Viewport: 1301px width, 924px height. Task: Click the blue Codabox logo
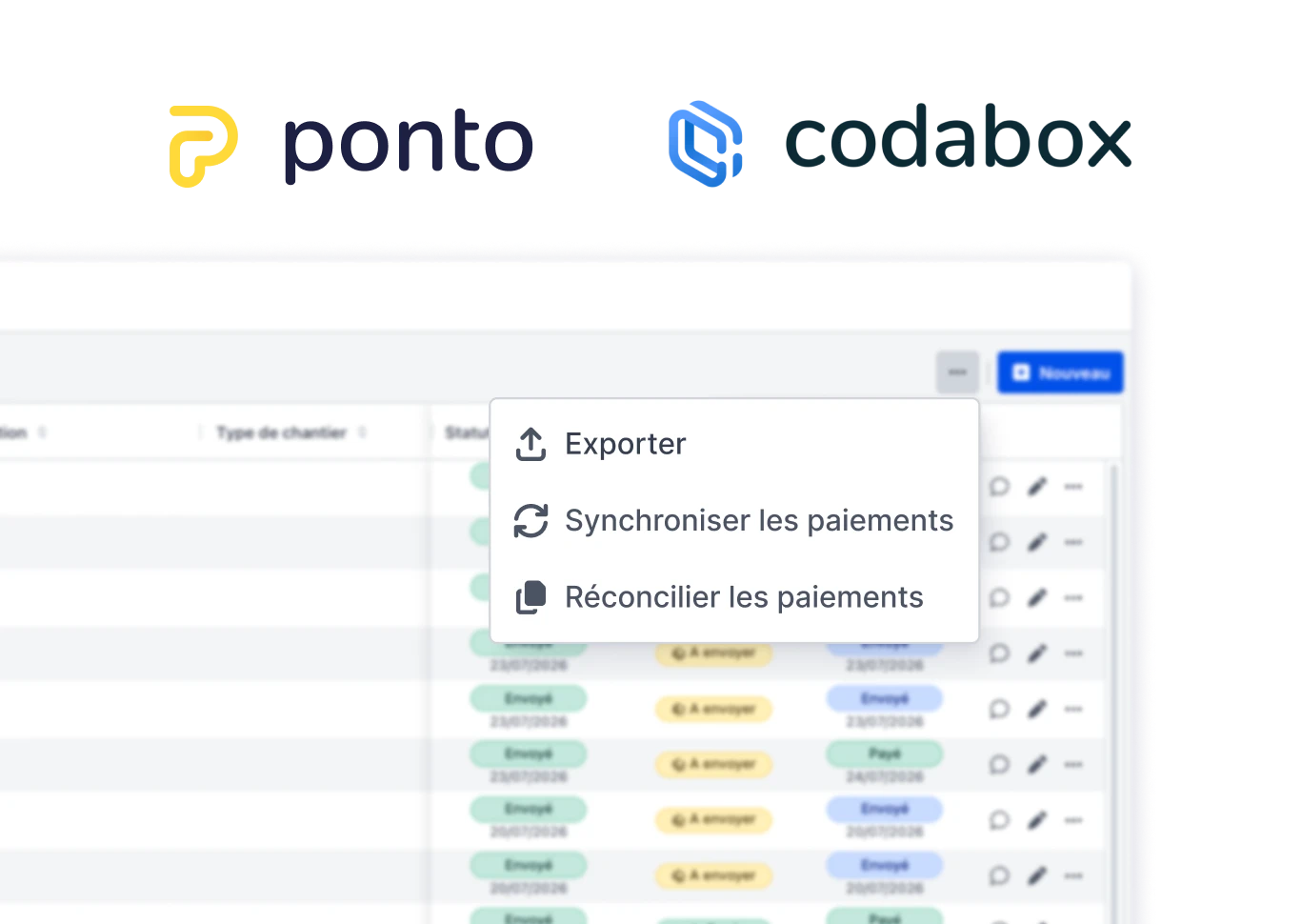point(705,143)
